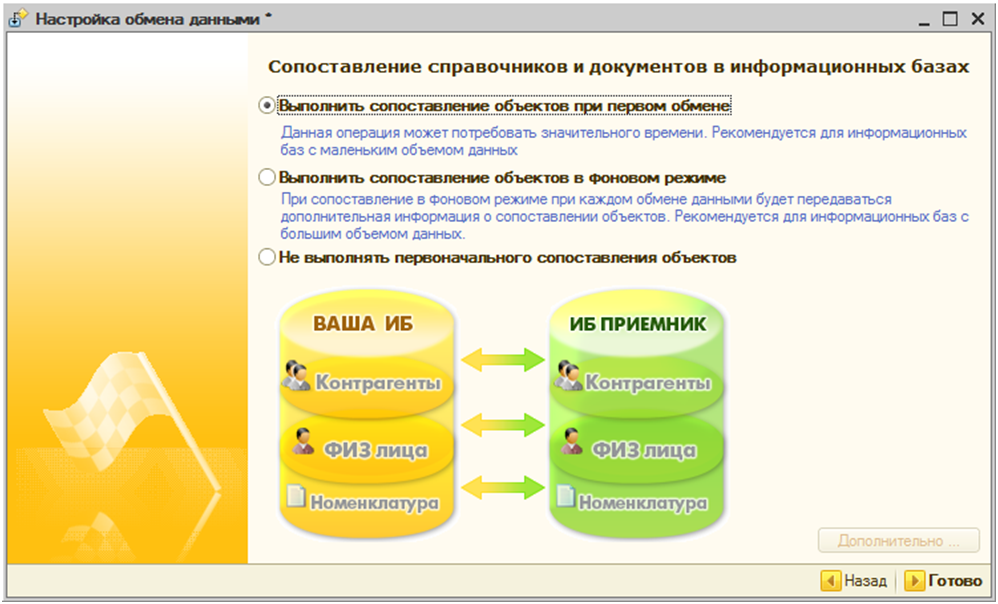
Task: Click the ФИЗ лица person icon in ИБ ПРИЕМНИК
Action: tap(572, 441)
